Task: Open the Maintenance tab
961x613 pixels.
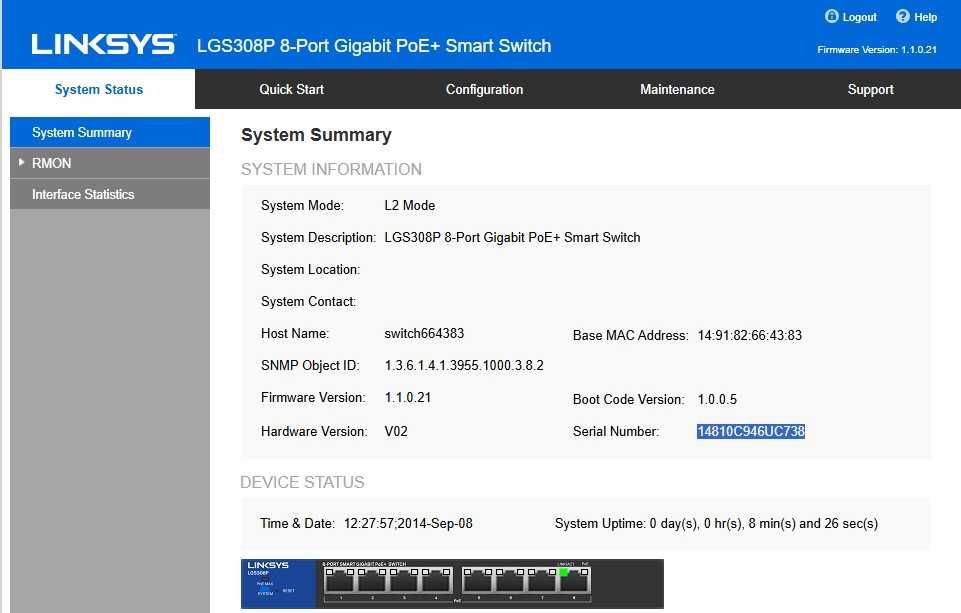Action: 677,89
